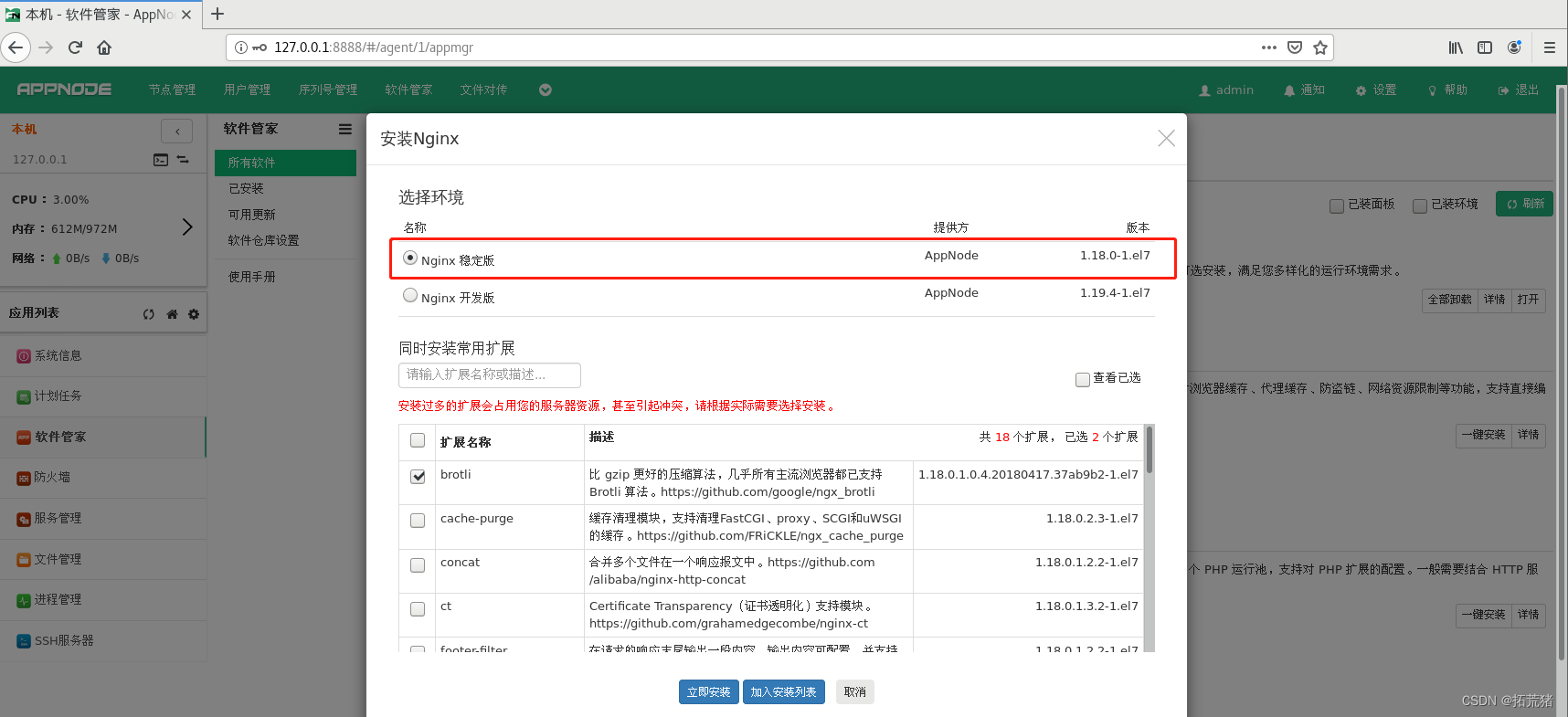Open Firefox hamburger menu
This screenshot has width=1568, height=717.
[x=1550, y=47]
